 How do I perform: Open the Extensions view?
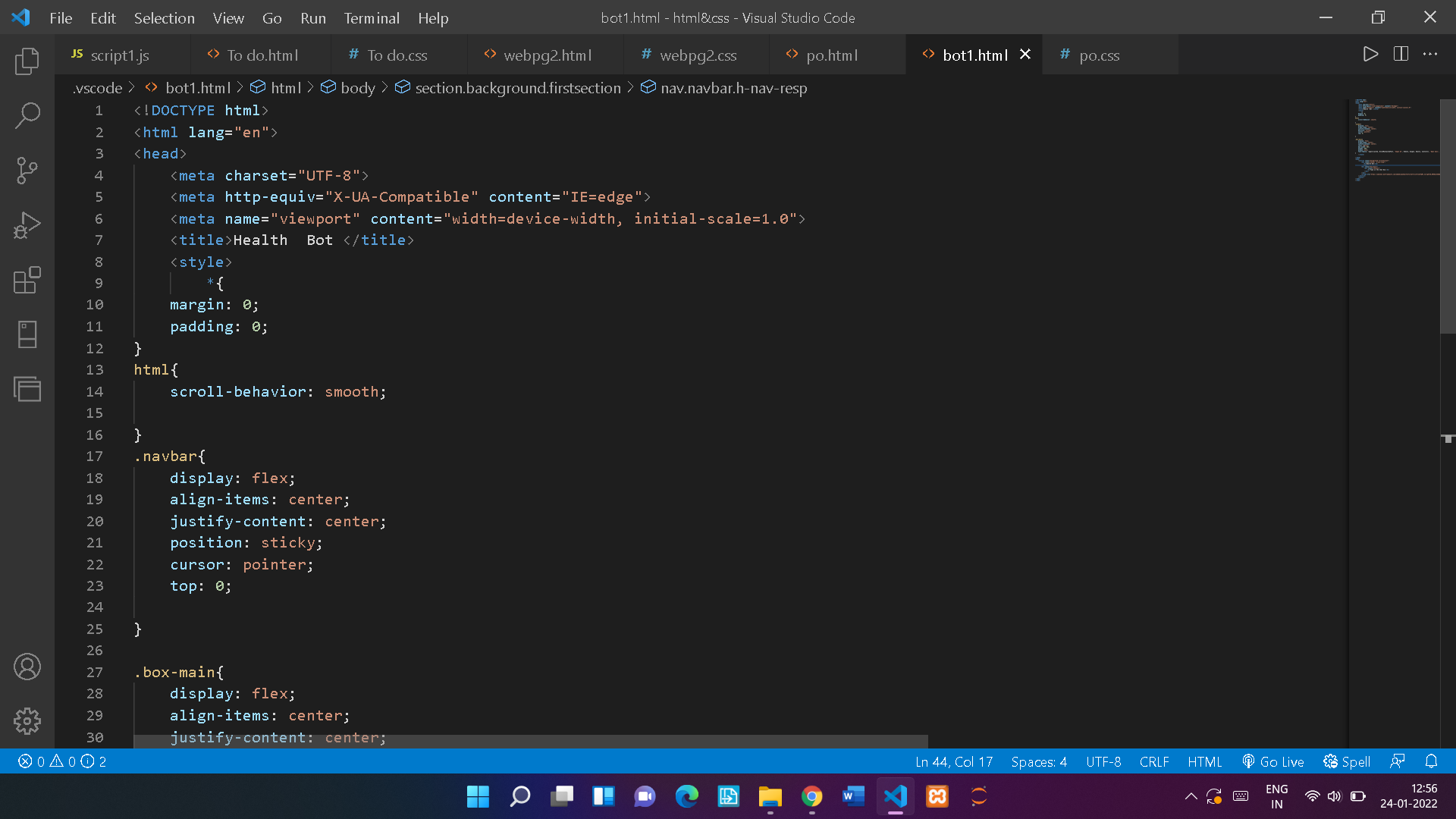pos(28,280)
